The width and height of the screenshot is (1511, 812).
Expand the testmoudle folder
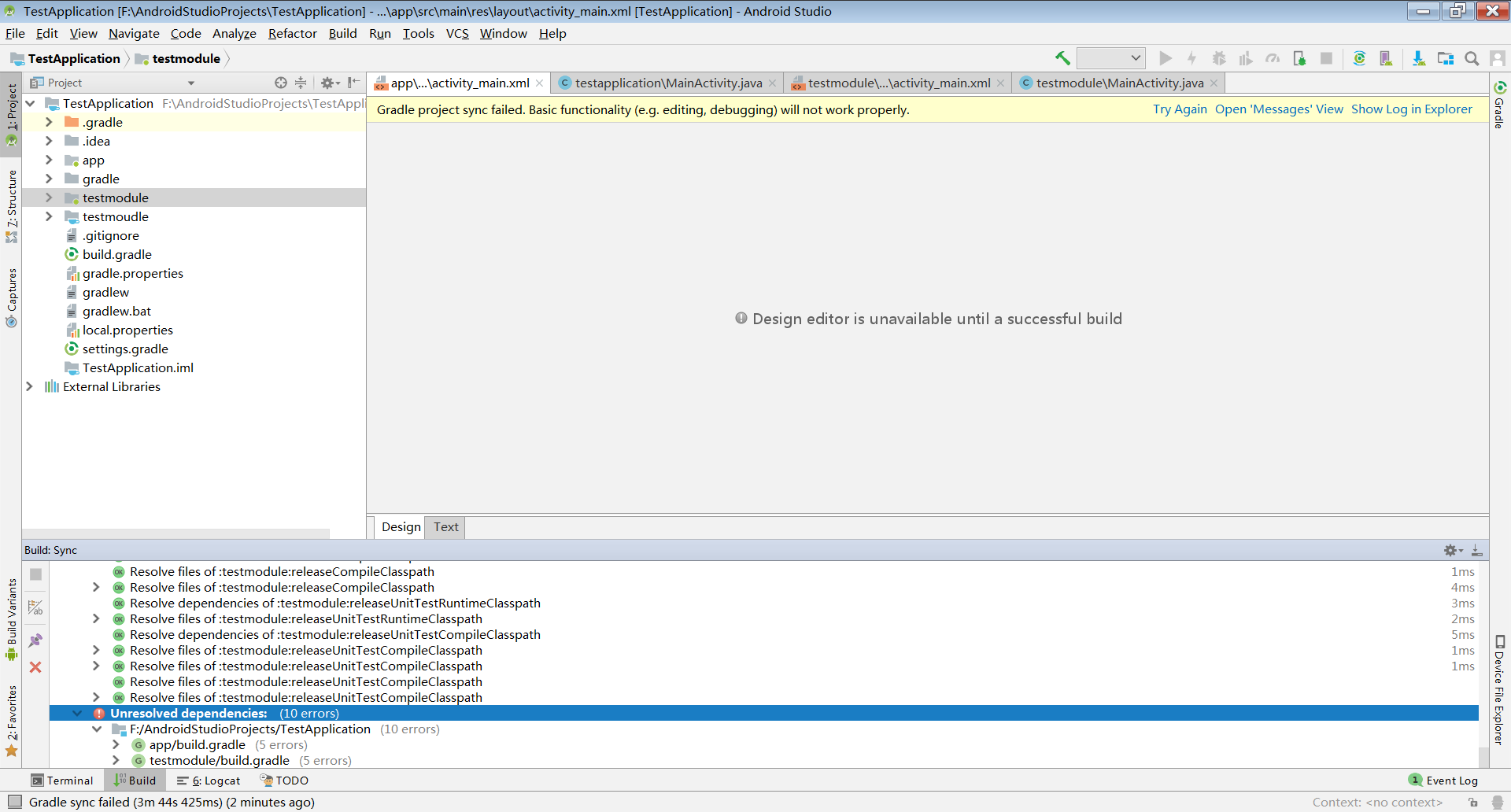point(49,216)
